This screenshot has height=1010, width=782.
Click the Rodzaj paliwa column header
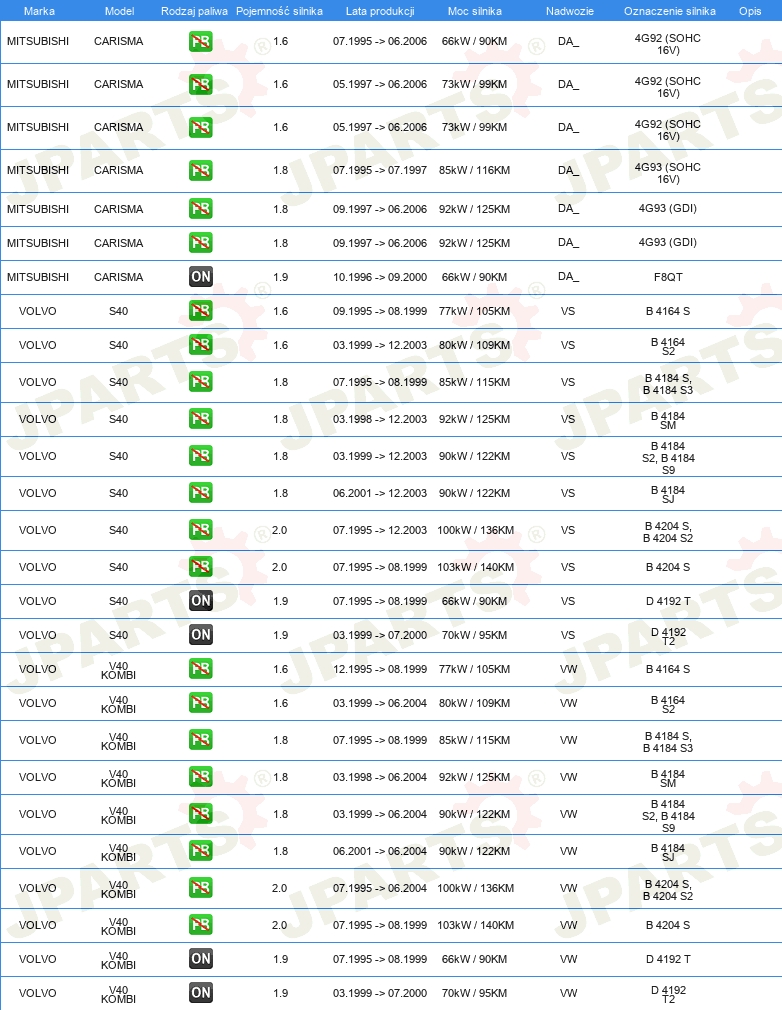[x=195, y=11]
